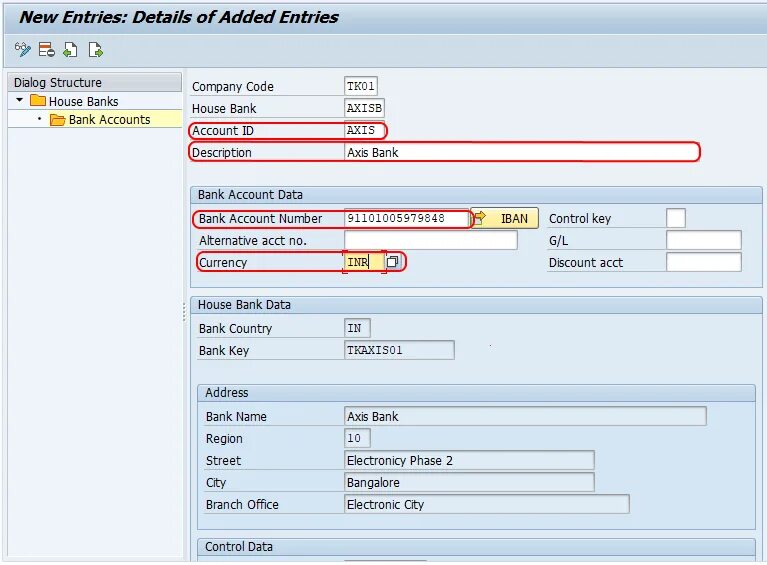Click the House Bank Data section title
Screen dimensions: 767x565
coord(244,304)
